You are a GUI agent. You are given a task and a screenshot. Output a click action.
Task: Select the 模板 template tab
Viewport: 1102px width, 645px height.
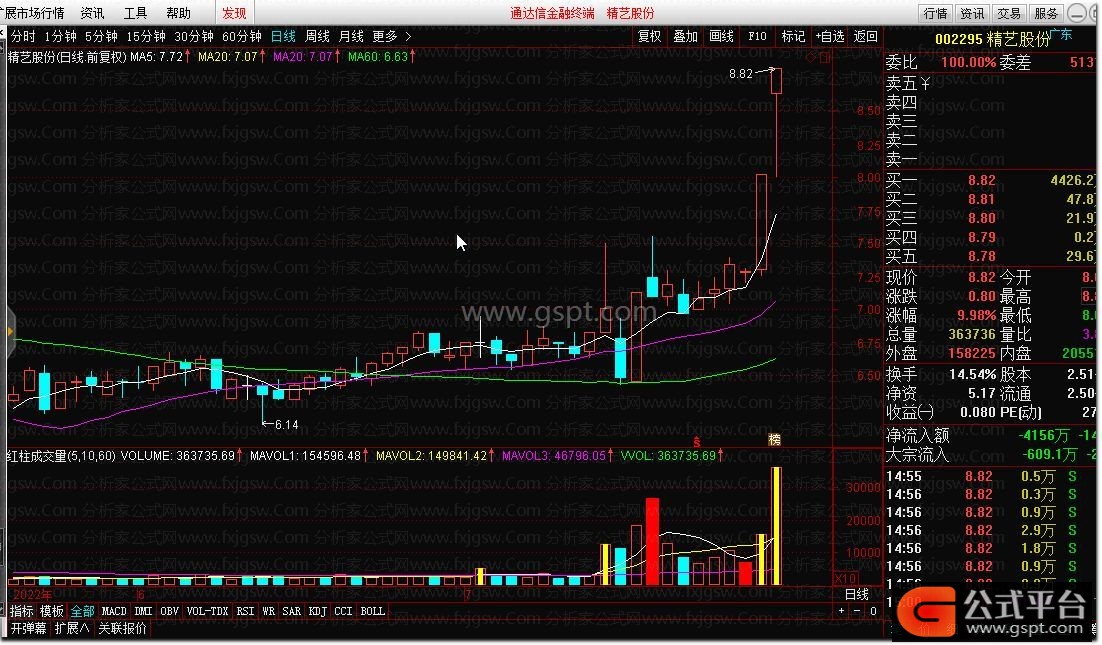coord(52,611)
